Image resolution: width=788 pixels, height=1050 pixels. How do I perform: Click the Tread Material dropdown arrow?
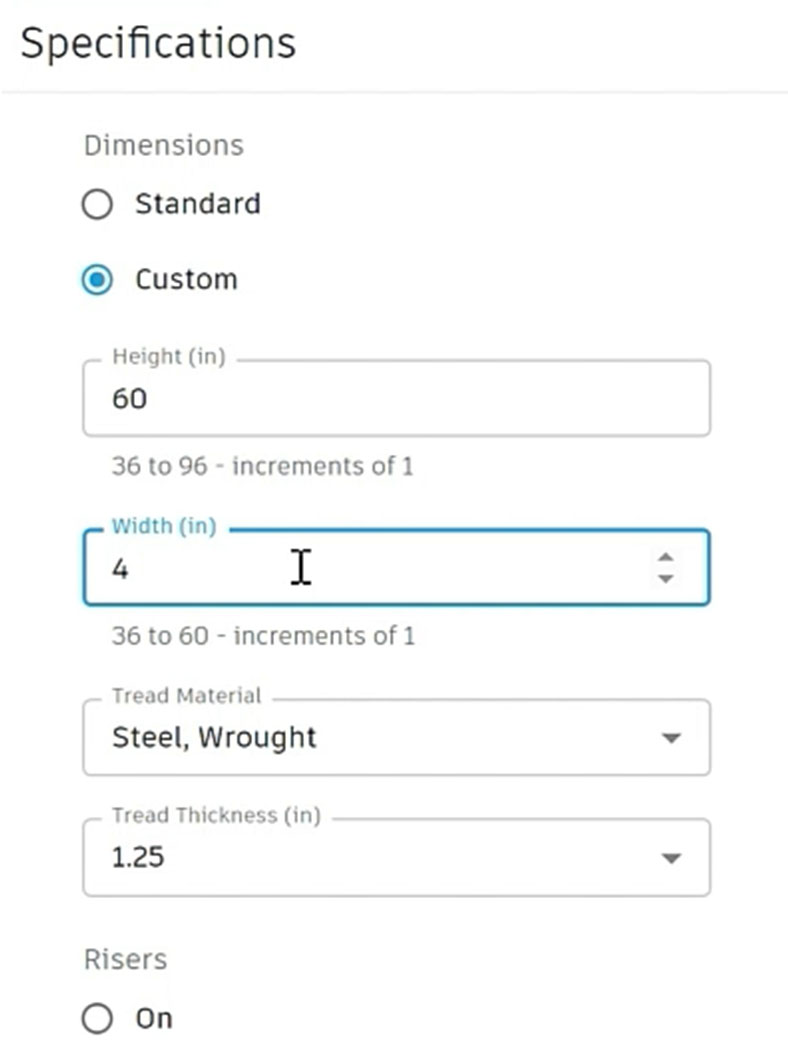pos(671,738)
